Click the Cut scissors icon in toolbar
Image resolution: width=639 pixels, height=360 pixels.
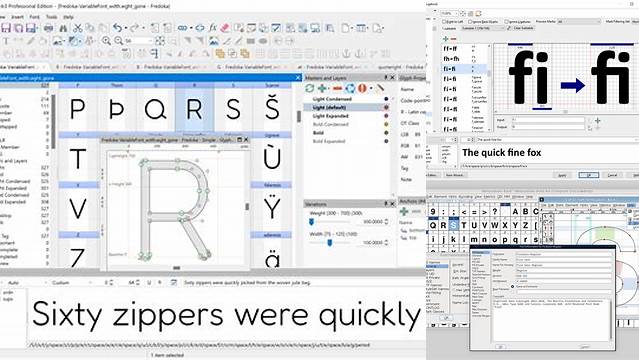pos(77,28)
